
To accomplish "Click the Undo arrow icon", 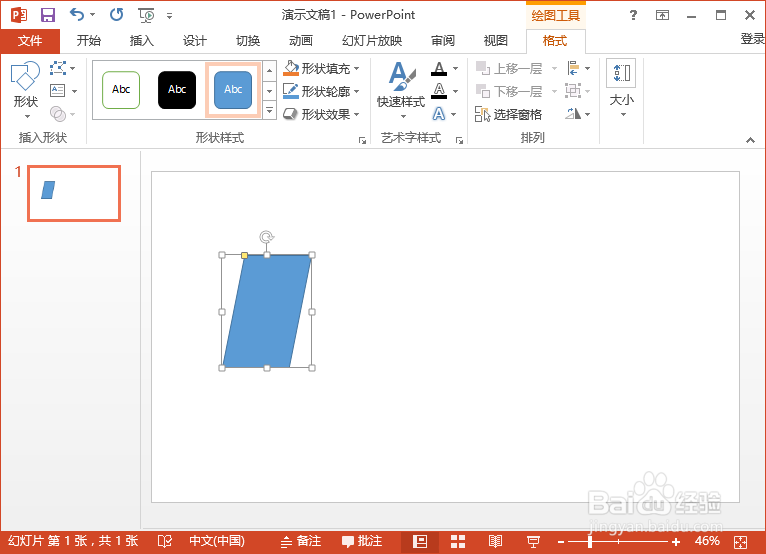I will point(77,15).
